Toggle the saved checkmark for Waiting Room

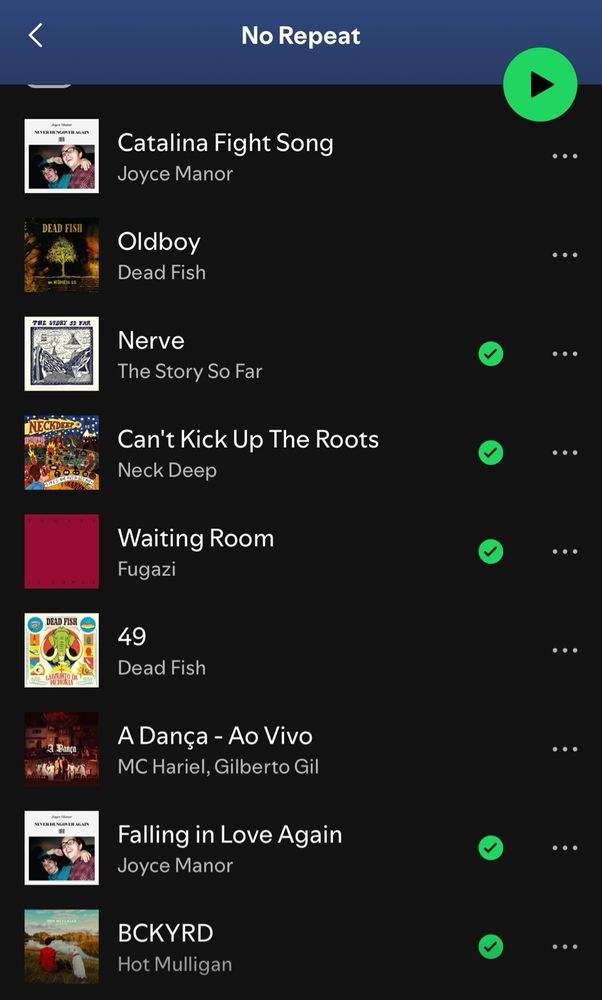(x=490, y=552)
